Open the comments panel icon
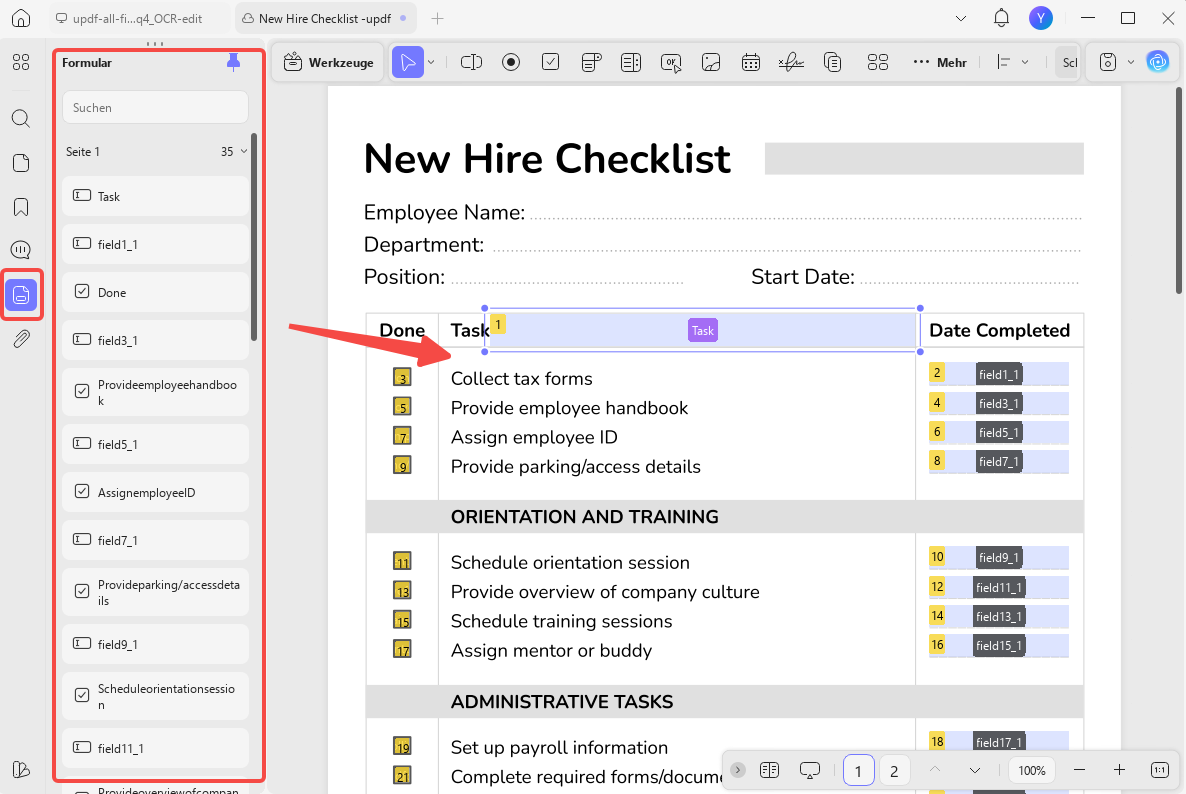Viewport: 1186px width, 794px height. pyautogui.click(x=21, y=250)
